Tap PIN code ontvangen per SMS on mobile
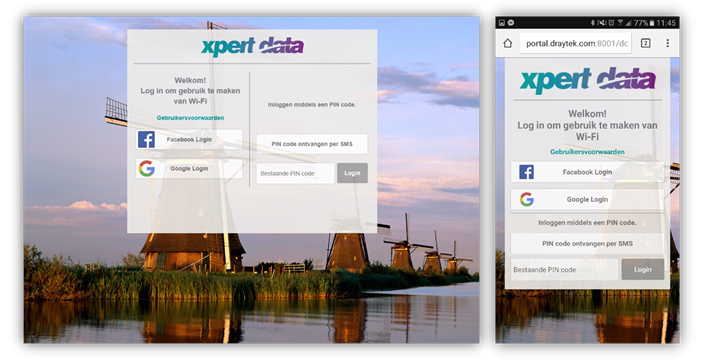Viewport: 704px width, 360px height. tap(587, 244)
